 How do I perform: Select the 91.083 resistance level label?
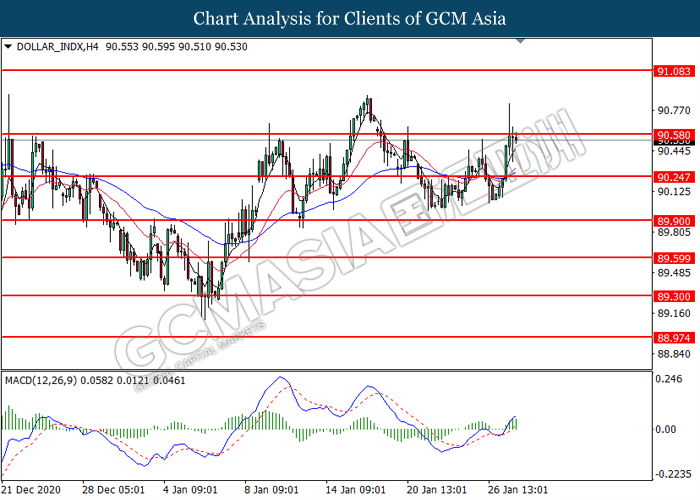[x=674, y=71]
